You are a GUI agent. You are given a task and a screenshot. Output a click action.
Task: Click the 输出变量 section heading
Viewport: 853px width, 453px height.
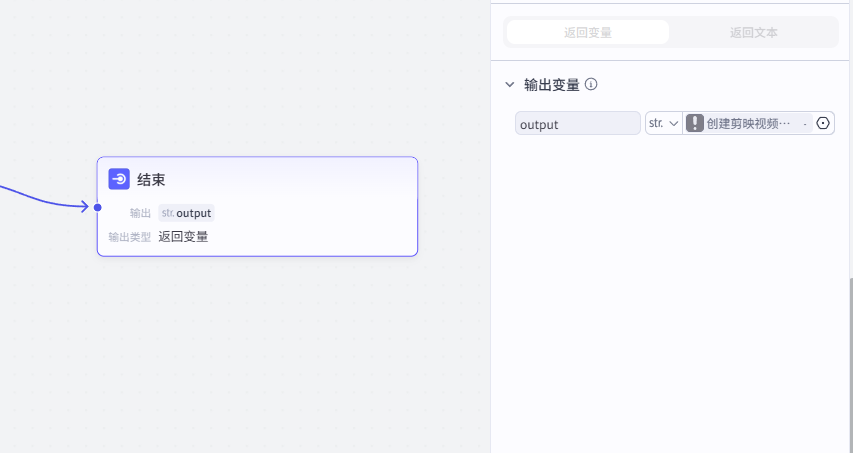pyautogui.click(x=551, y=85)
